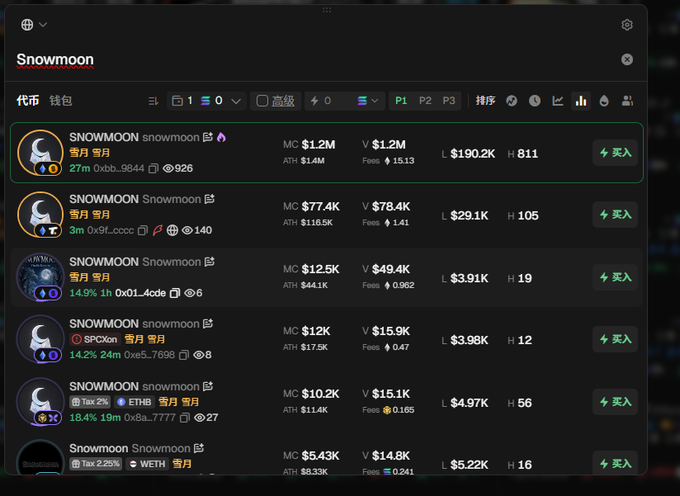Enable the 高级 checkbox

point(262,101)
